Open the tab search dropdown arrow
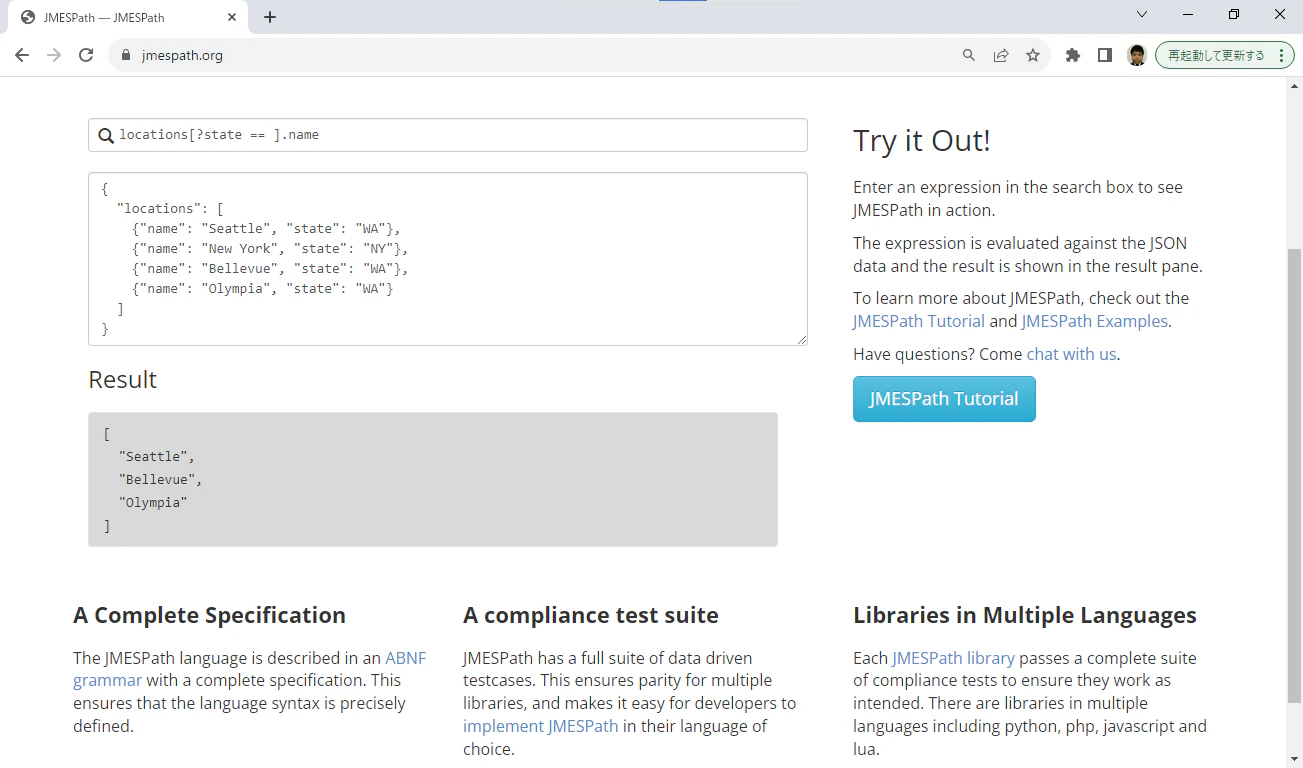The width and height of the screenshot is (1303, 768). pyautogui.click(x=1142, y=14)
